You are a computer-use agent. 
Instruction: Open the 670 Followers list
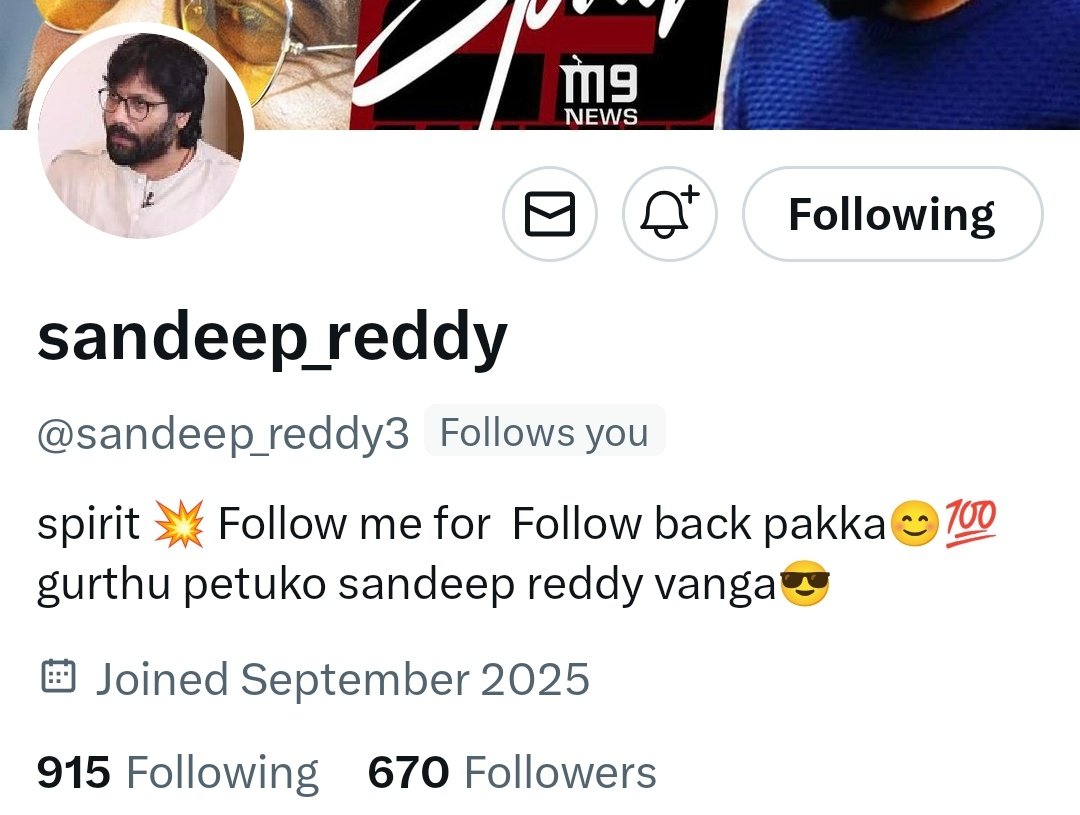coord(512,772)
